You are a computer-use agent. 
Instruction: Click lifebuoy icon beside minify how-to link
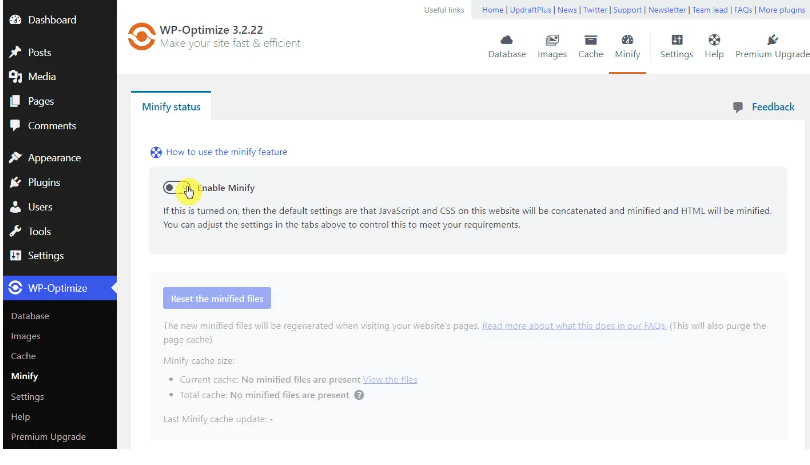point(156,152)
